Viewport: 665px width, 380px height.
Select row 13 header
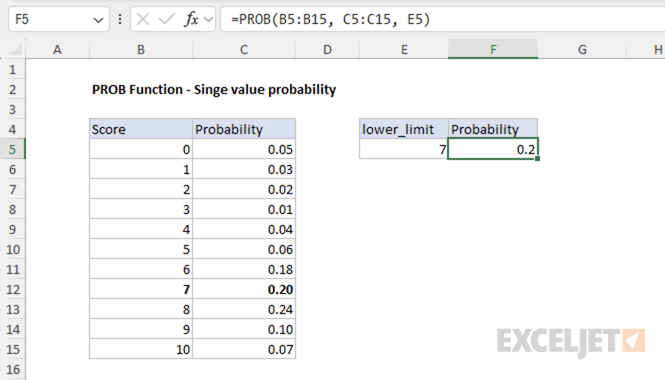tap(13, 309)
